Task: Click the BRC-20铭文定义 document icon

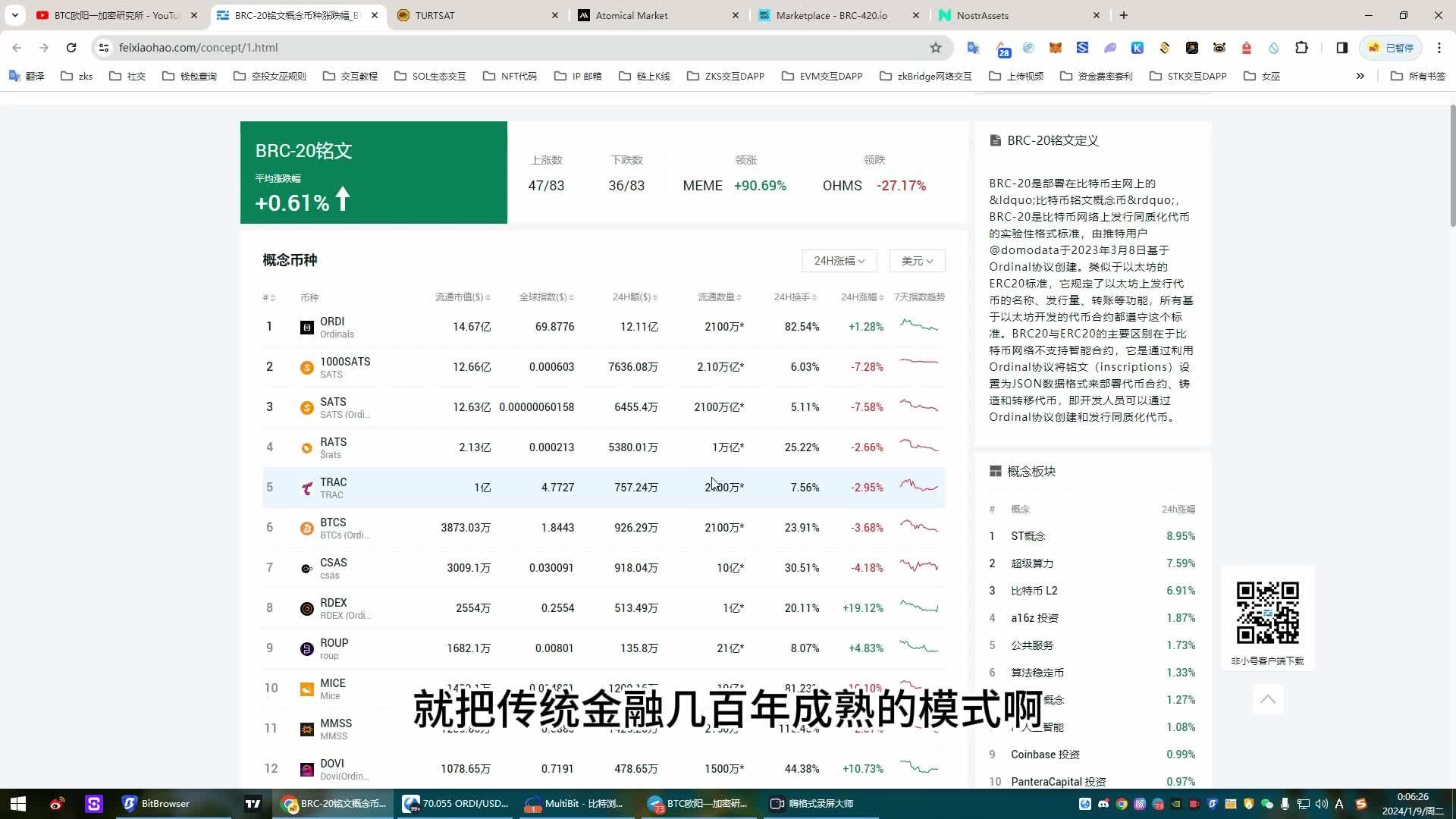Action: (x=994, y=140)
